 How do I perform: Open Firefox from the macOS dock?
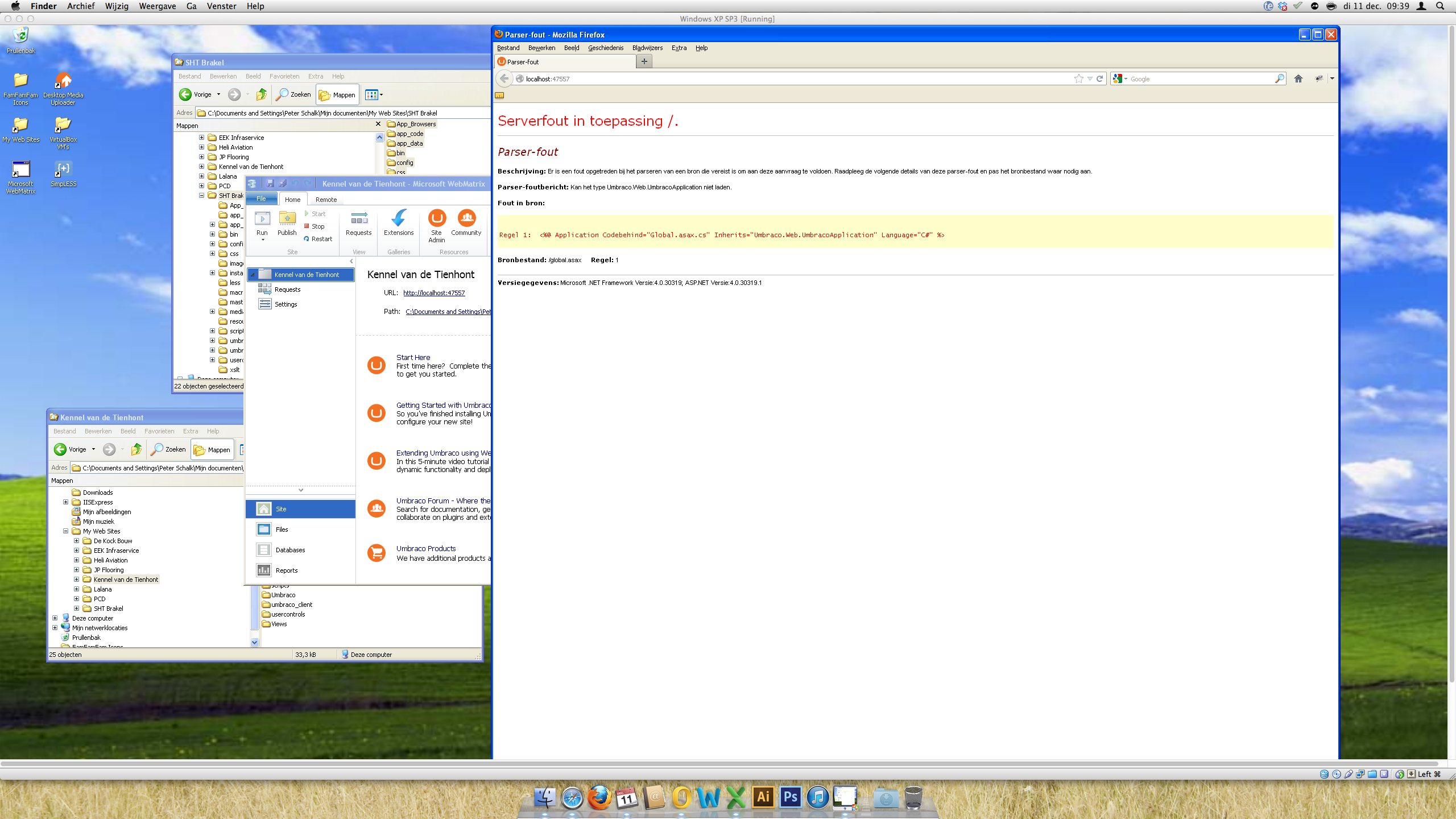pyautogui.click(x=599, y=797)
